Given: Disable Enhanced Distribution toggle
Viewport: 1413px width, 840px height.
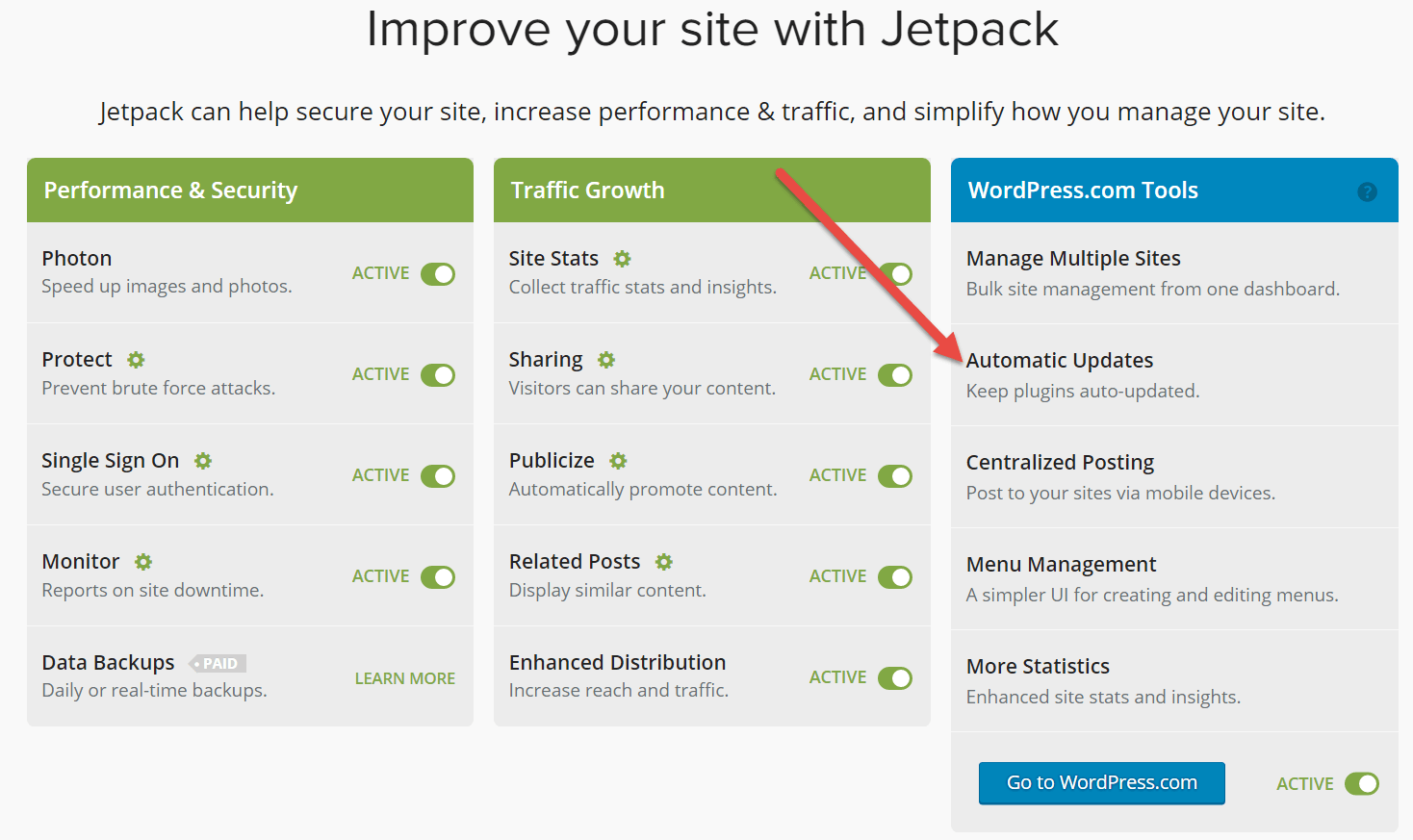Looking at the screenshot, I should pos(895,678).
